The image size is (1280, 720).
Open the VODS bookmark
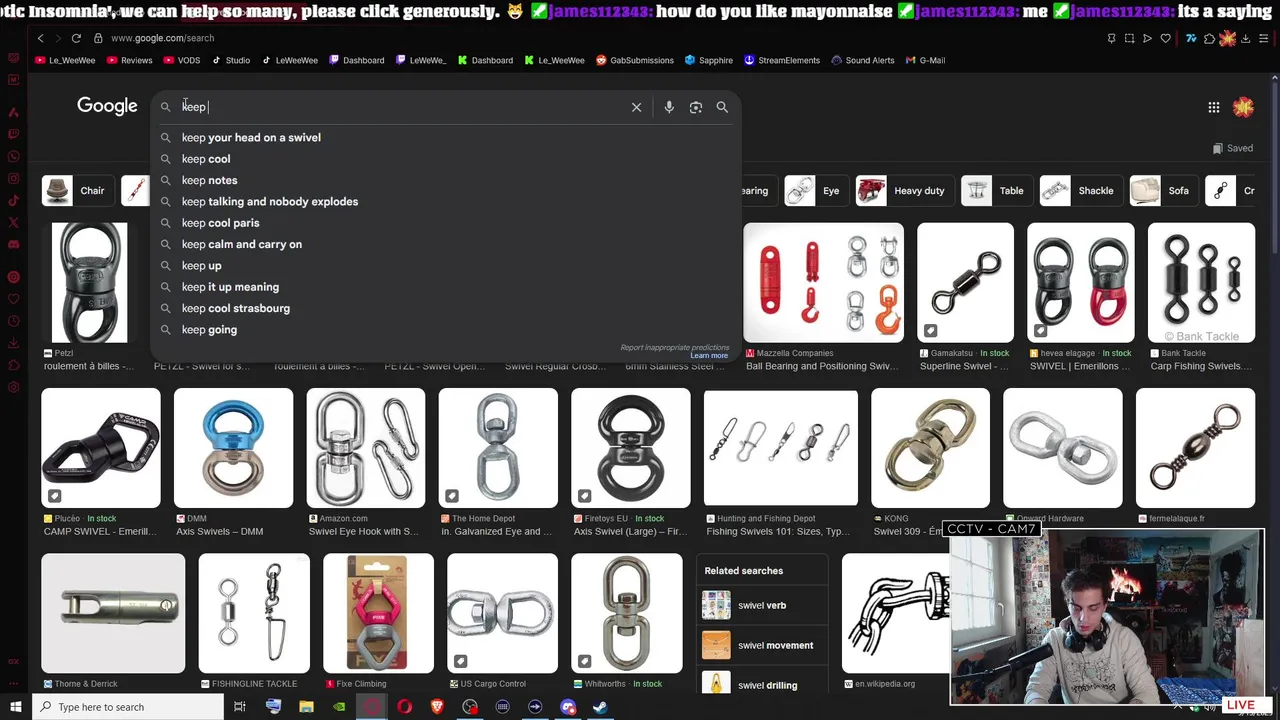coord(181,60)
